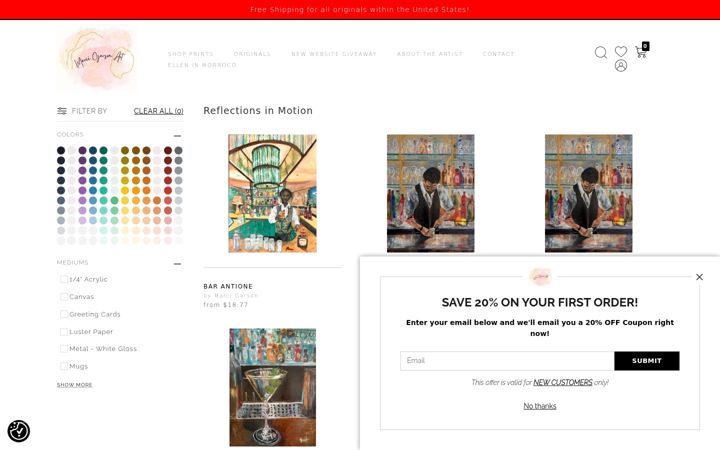Select the dark red swatch in top row

(168, 150)
